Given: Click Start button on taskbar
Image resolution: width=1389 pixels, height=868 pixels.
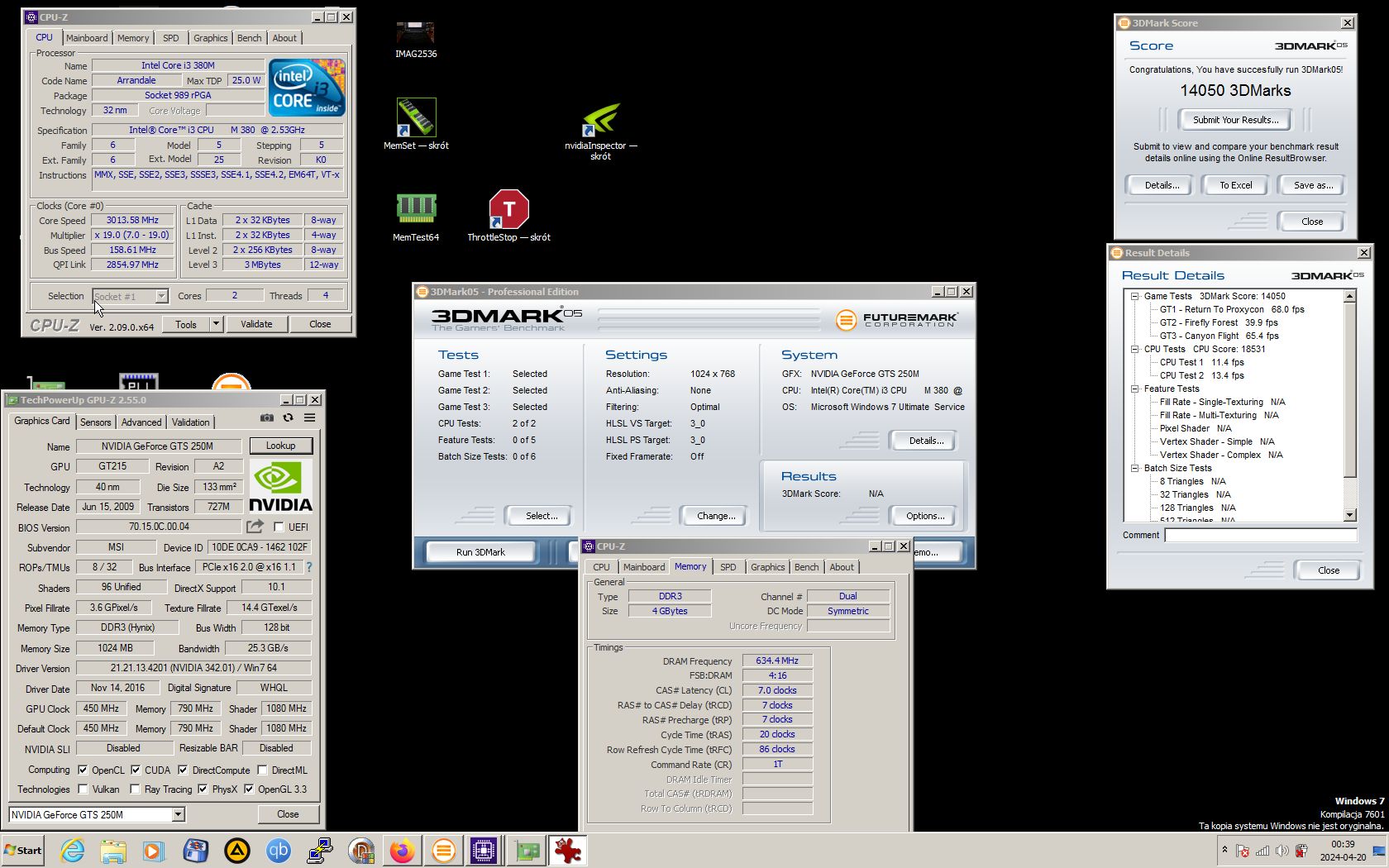Looking at the screenshot, I should tap(23, 851).
